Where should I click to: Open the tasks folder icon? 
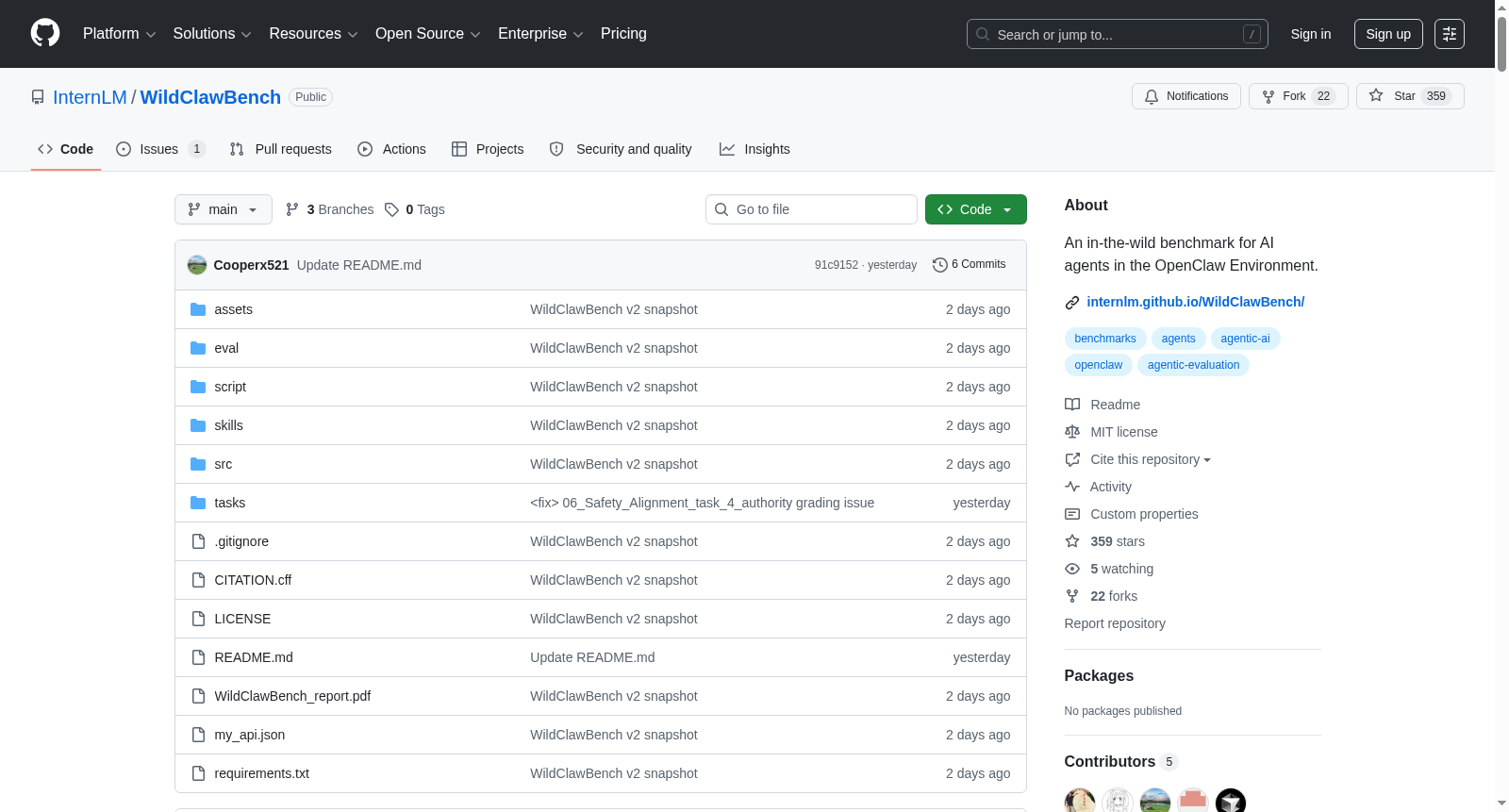[x=198, y=503]
